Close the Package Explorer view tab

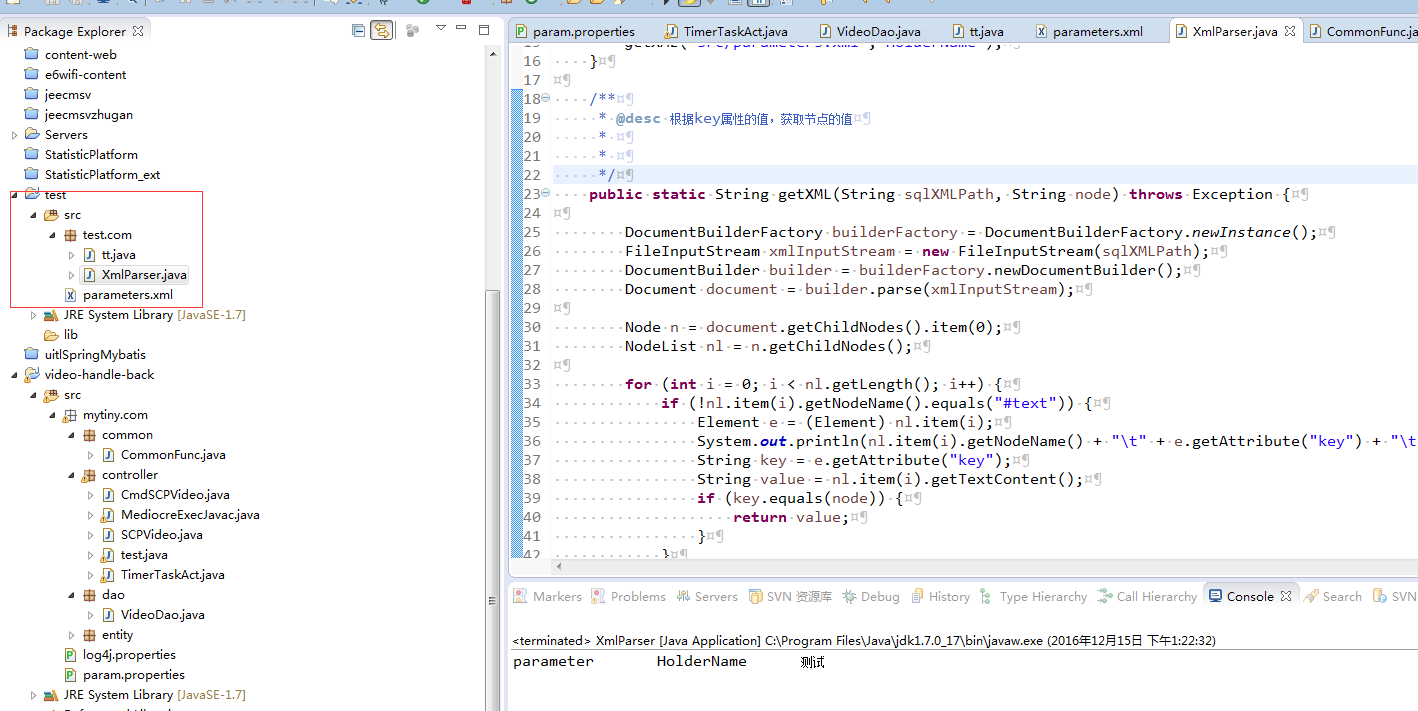138,31
